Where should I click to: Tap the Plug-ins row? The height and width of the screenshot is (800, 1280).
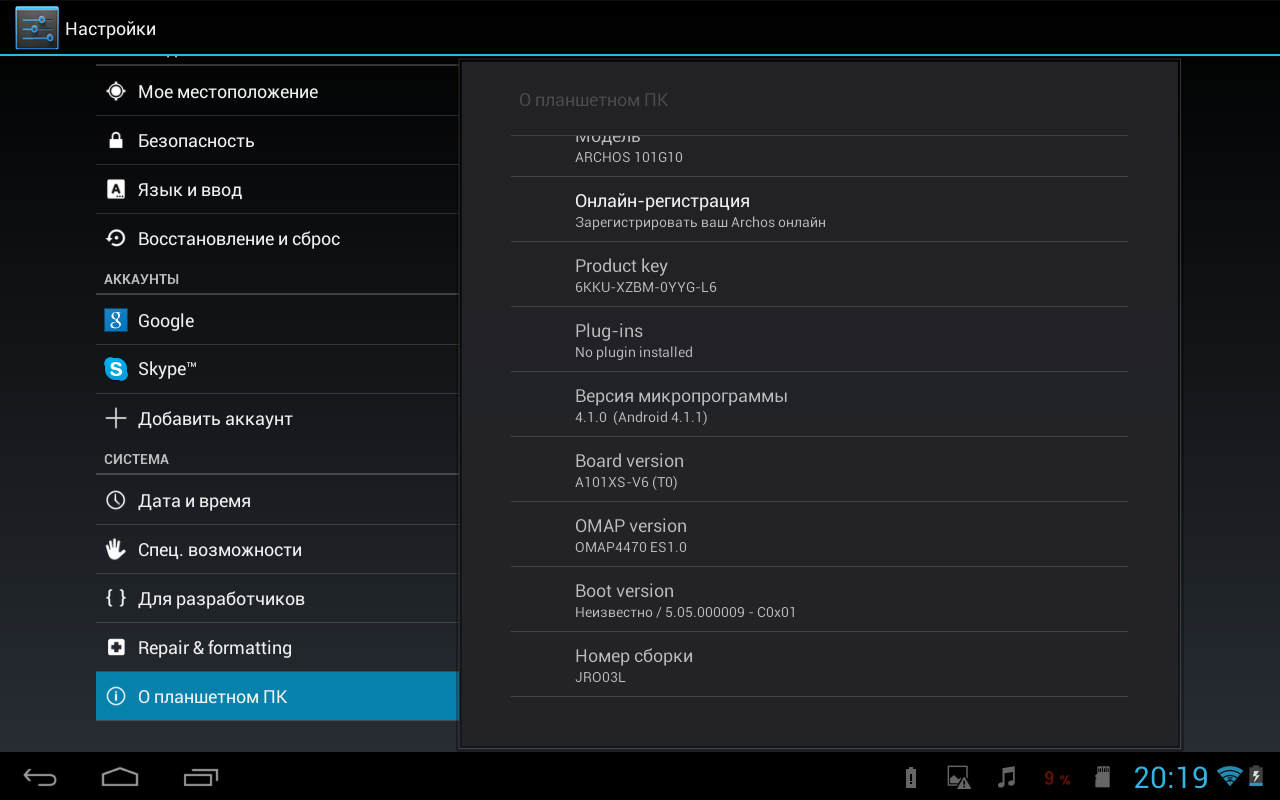click(819, 339)
